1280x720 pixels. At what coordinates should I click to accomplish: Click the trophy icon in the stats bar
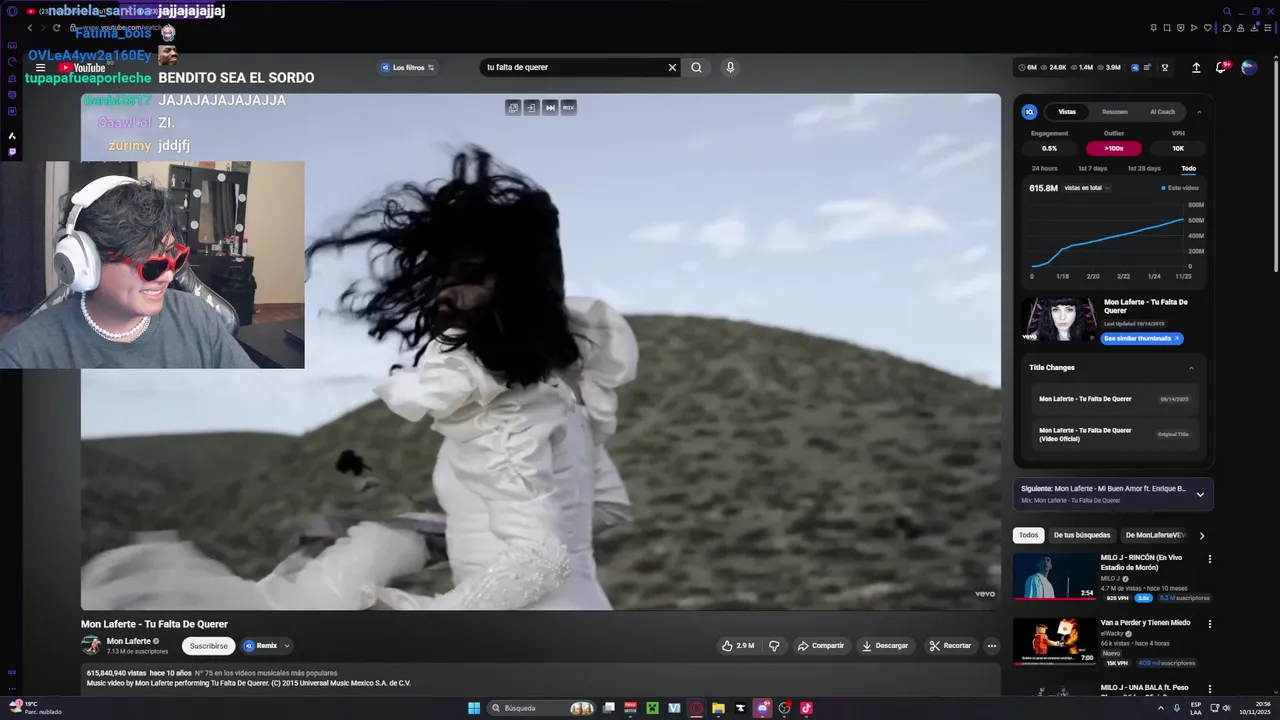[x=1165, y=68]
